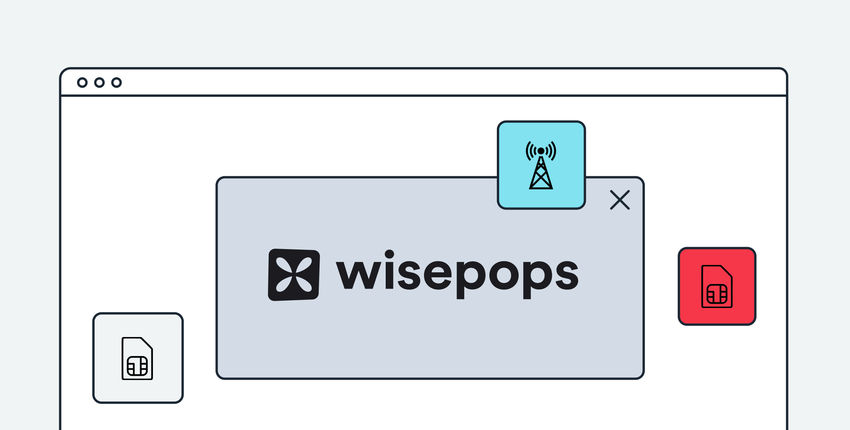This screenshot has height=430, width=850.
Task: Click the radio waves above the tower
Action: (541, 150)
